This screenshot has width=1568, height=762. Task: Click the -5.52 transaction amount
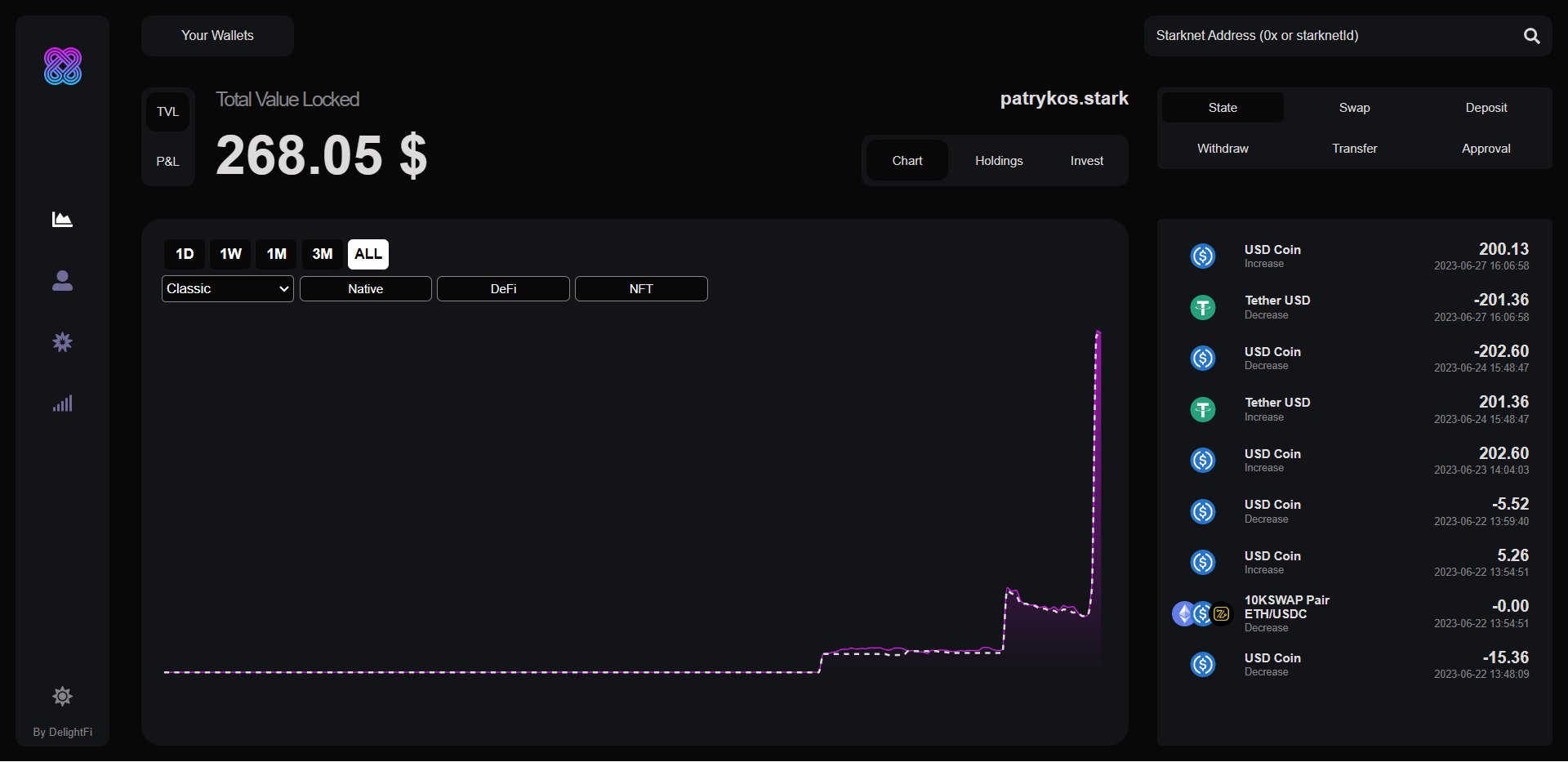click(1510, 504)
